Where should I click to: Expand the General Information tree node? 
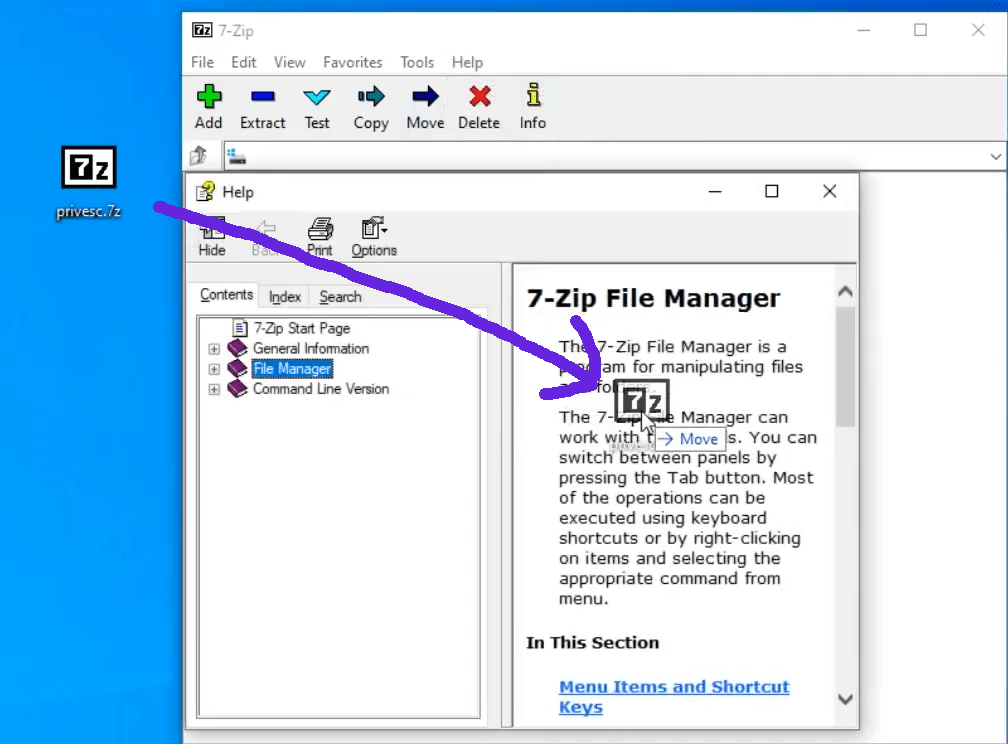click(x=214, y=349)
